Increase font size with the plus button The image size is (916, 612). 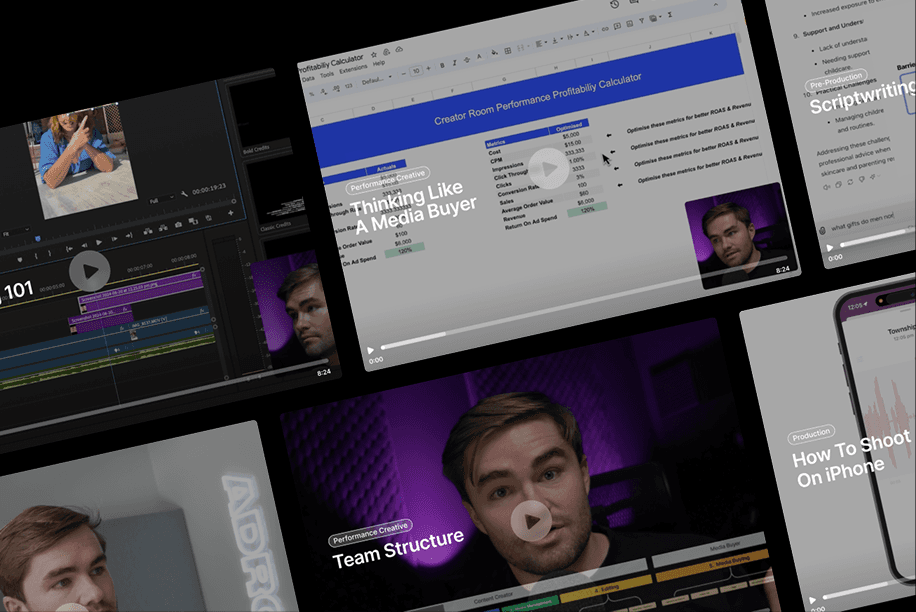click(x=429, y=68)
